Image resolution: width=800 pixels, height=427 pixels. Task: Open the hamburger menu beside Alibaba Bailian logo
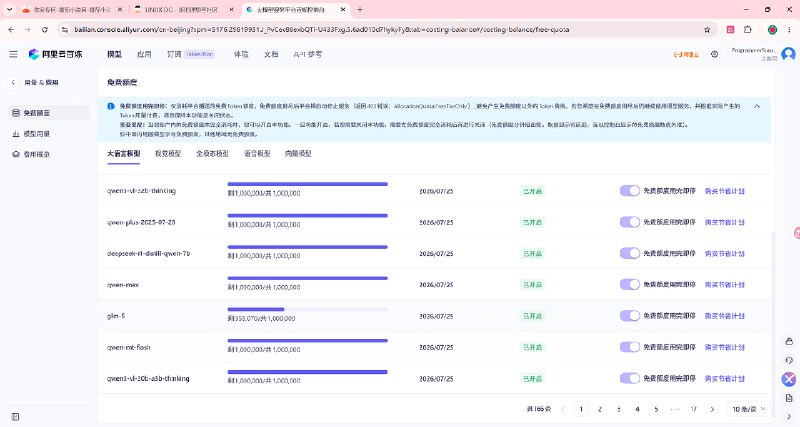coord(13,54)
